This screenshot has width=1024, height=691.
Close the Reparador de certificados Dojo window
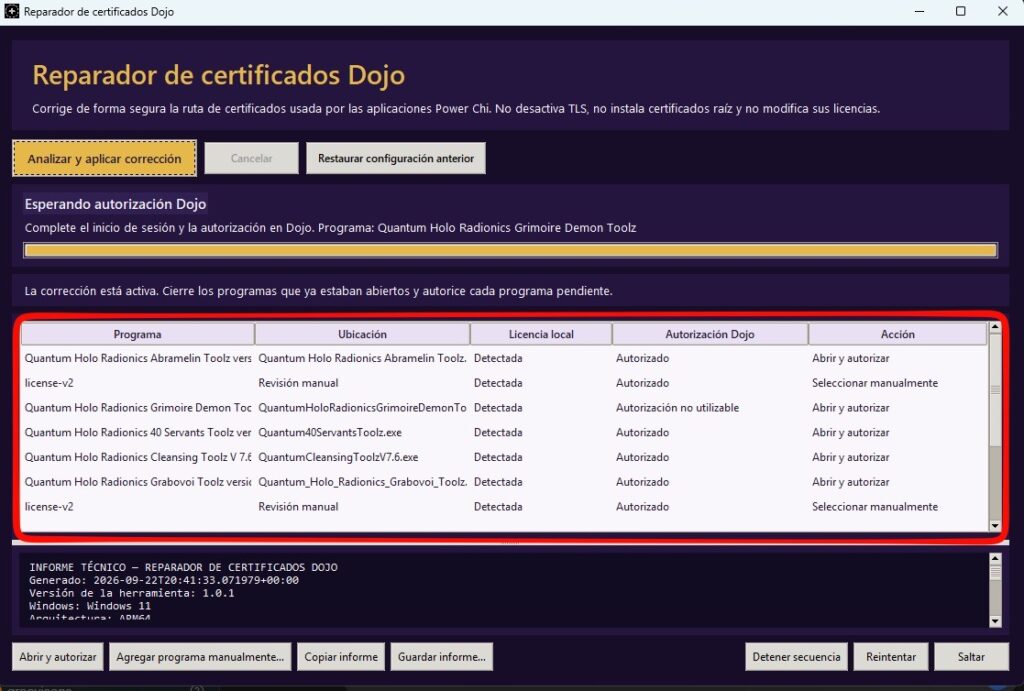[1002, 11]
